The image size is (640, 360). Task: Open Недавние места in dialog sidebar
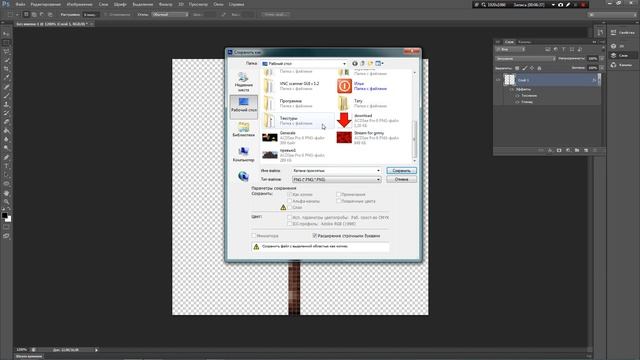[x=244, y=82]
